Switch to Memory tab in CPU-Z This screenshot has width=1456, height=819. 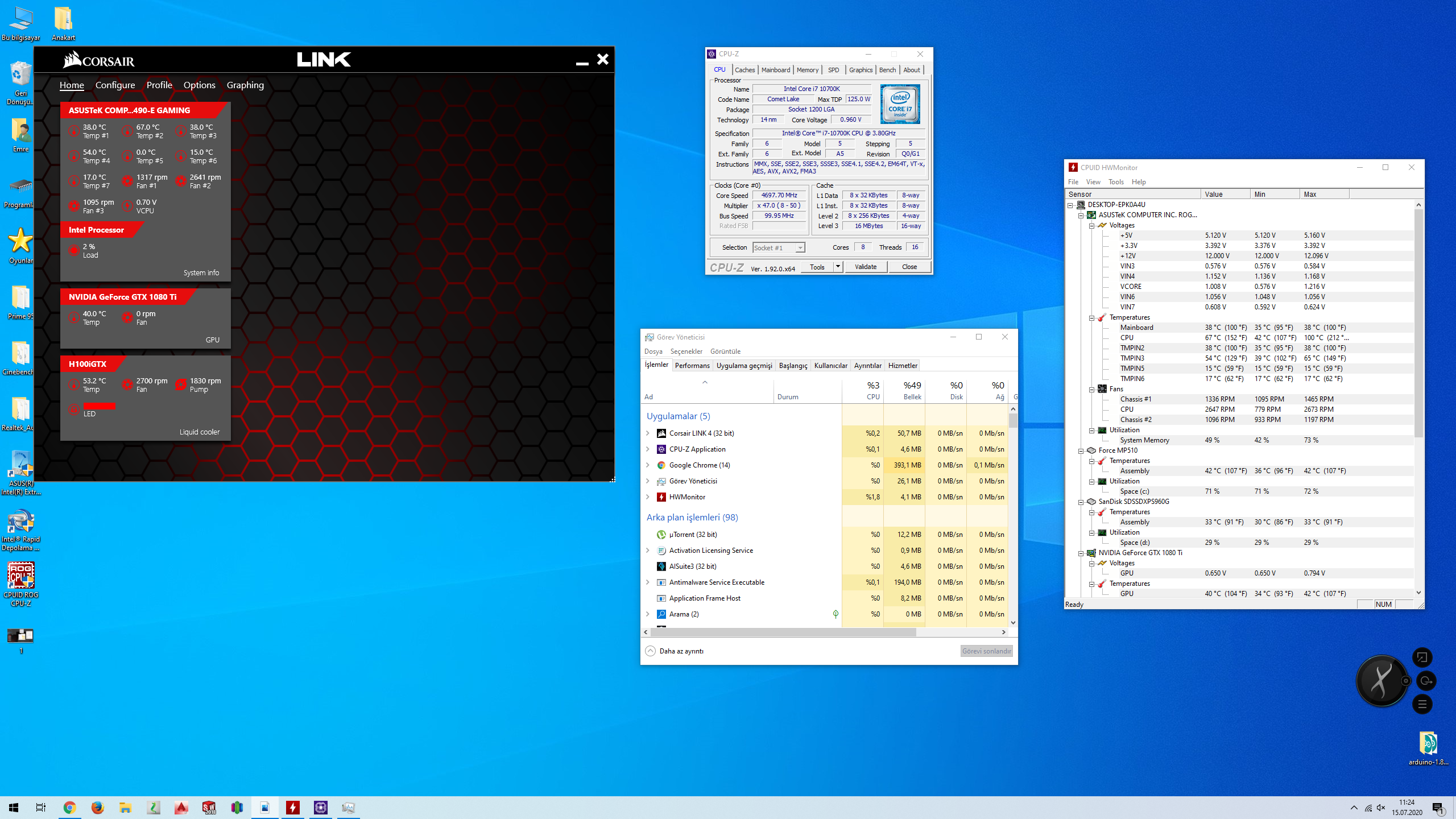pos(807,70)
